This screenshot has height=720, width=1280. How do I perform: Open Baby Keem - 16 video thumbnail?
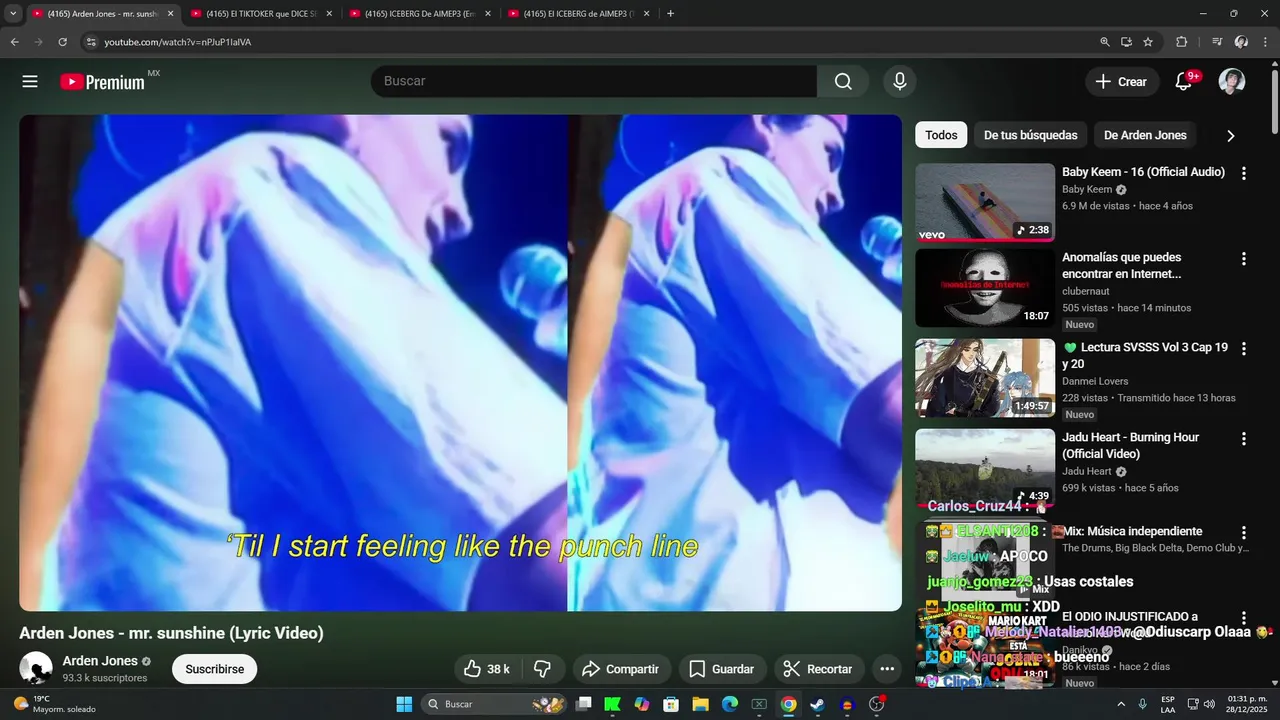click(985, 203)
